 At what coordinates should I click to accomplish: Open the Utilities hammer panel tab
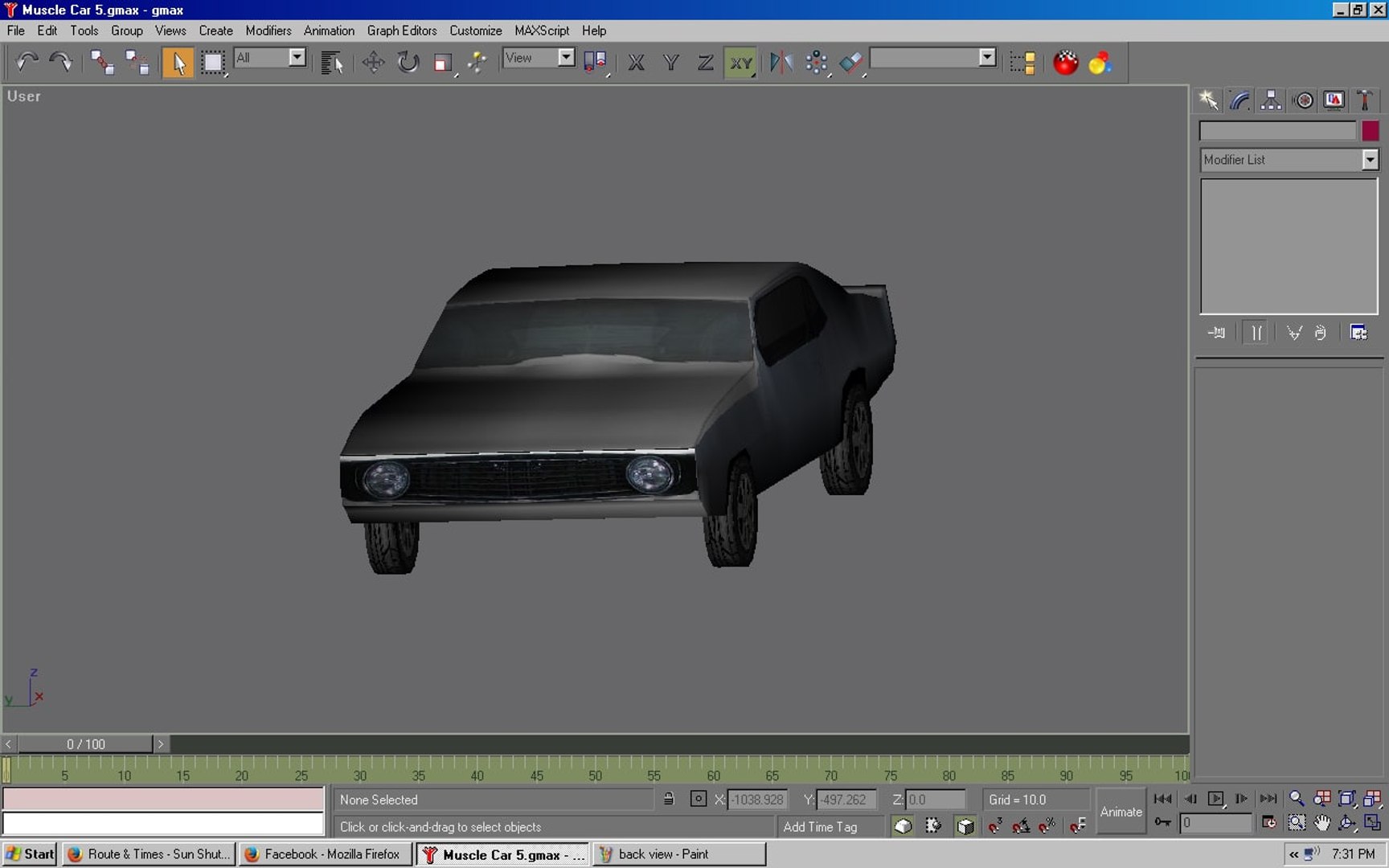pos(1365,100)
